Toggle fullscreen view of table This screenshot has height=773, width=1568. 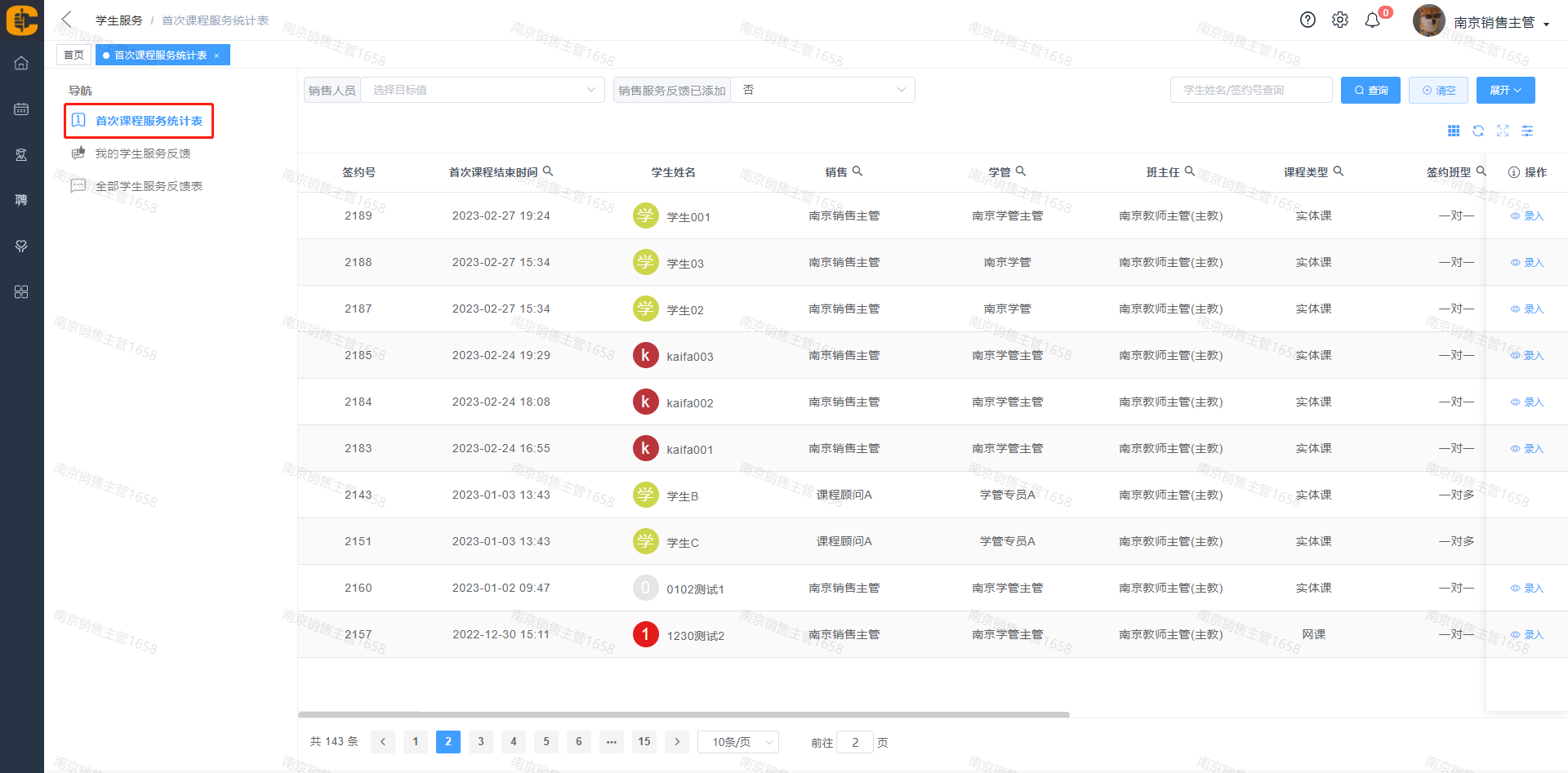coord(1503,131)
